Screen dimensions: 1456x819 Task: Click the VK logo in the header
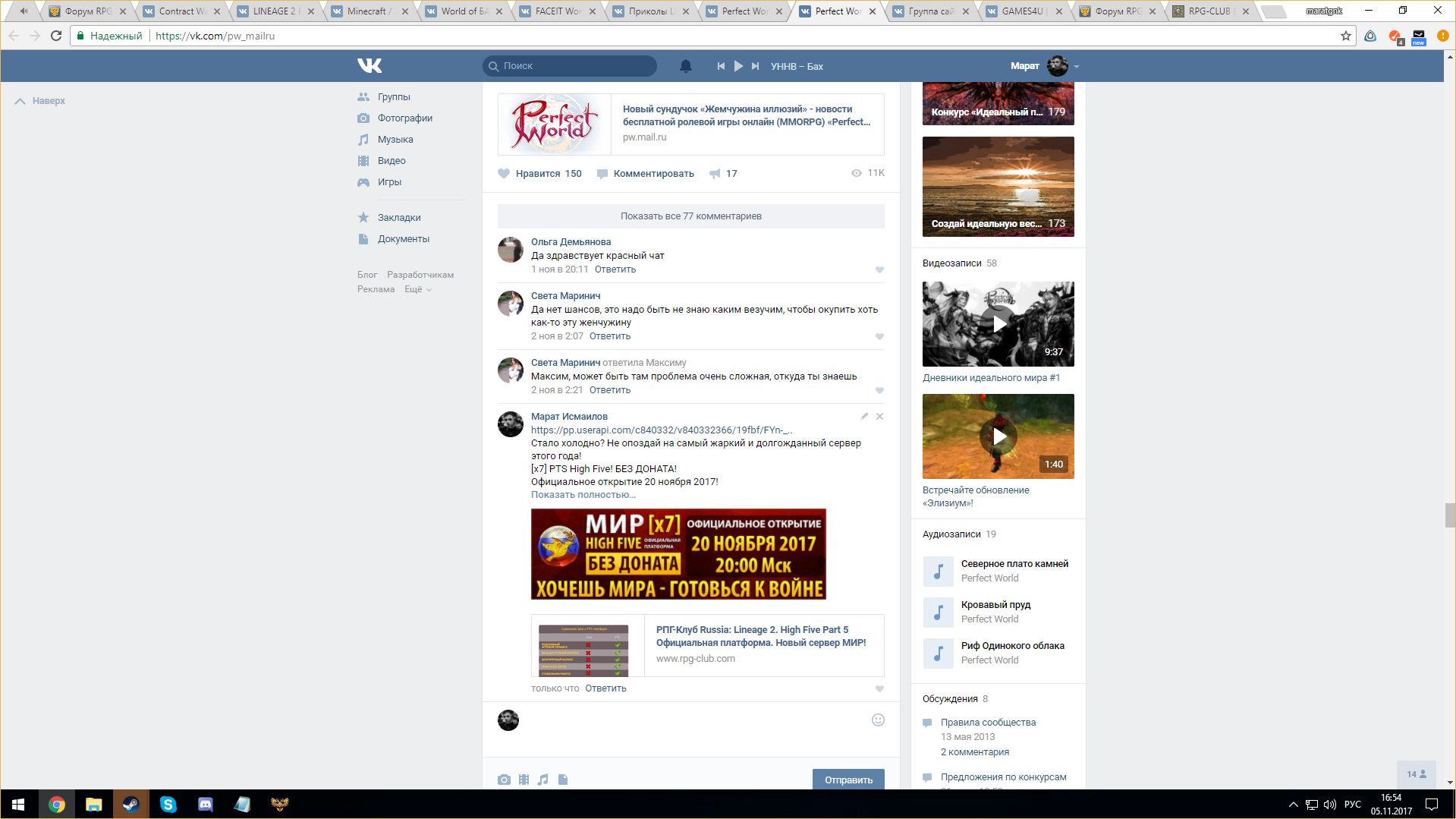(370, 66)
